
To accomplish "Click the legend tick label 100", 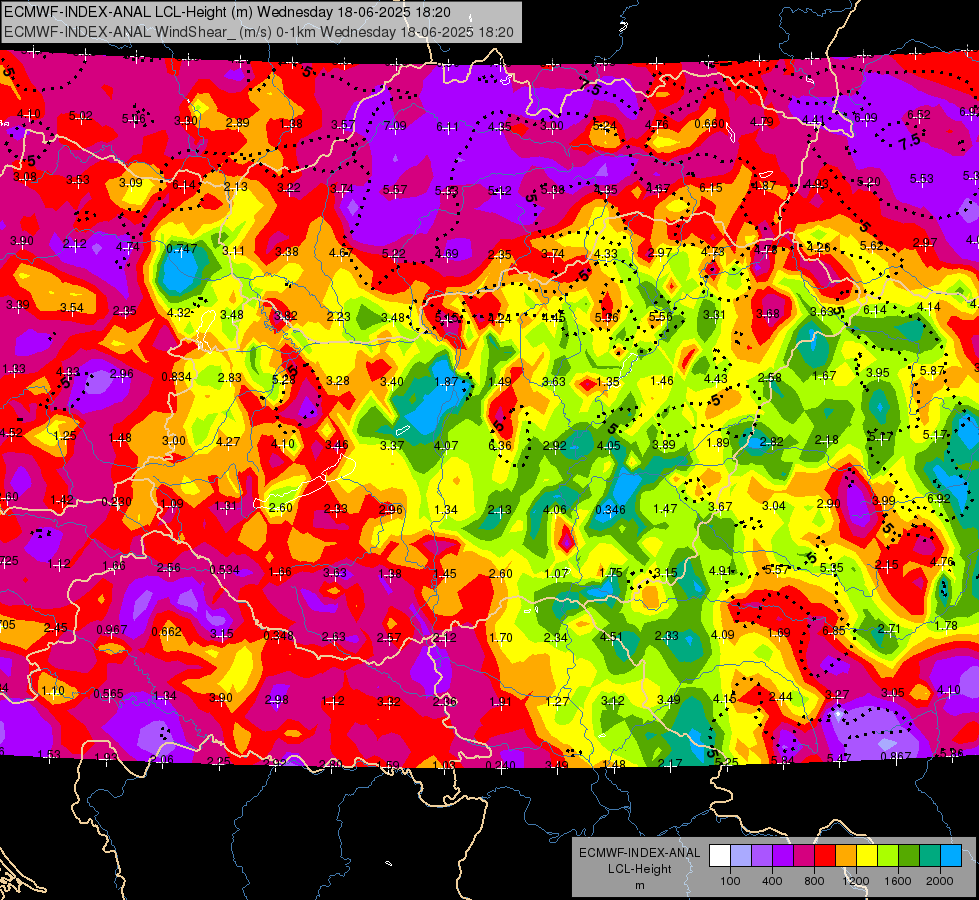I will pyautogui.click(x=730, y=881).
